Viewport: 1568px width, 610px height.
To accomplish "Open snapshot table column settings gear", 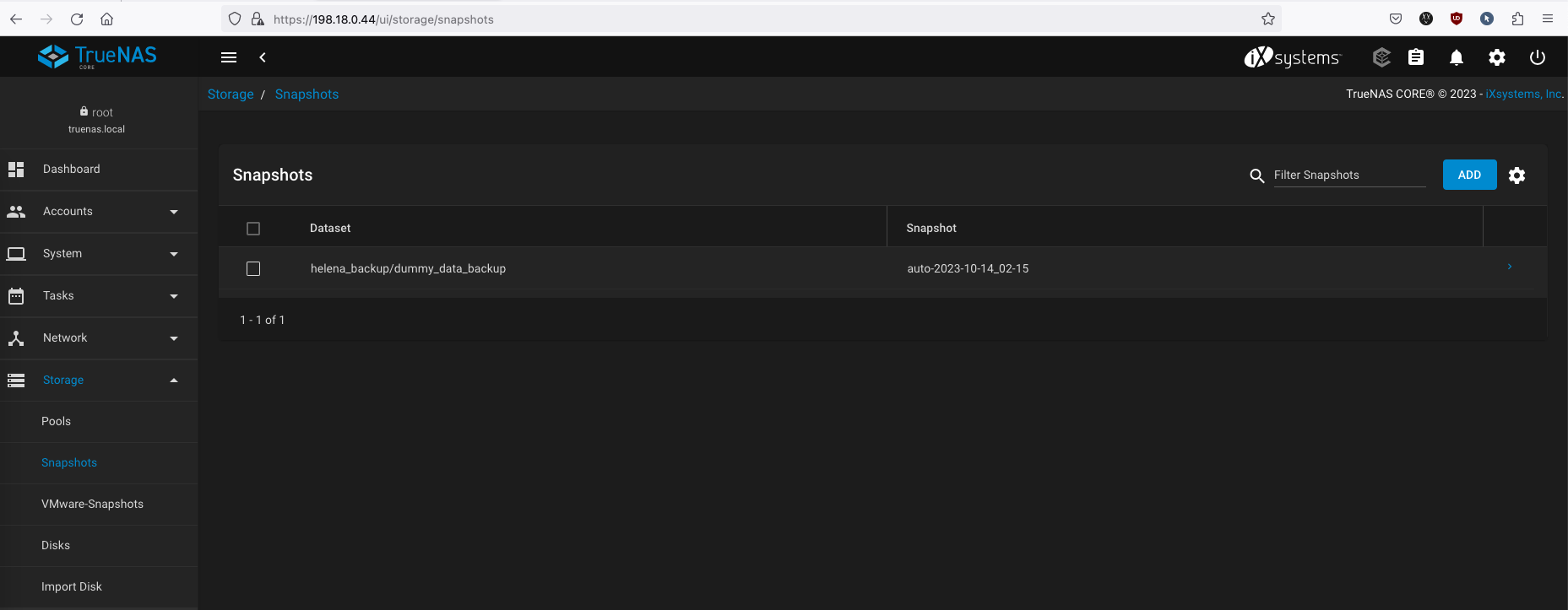I will (1517, 175).
